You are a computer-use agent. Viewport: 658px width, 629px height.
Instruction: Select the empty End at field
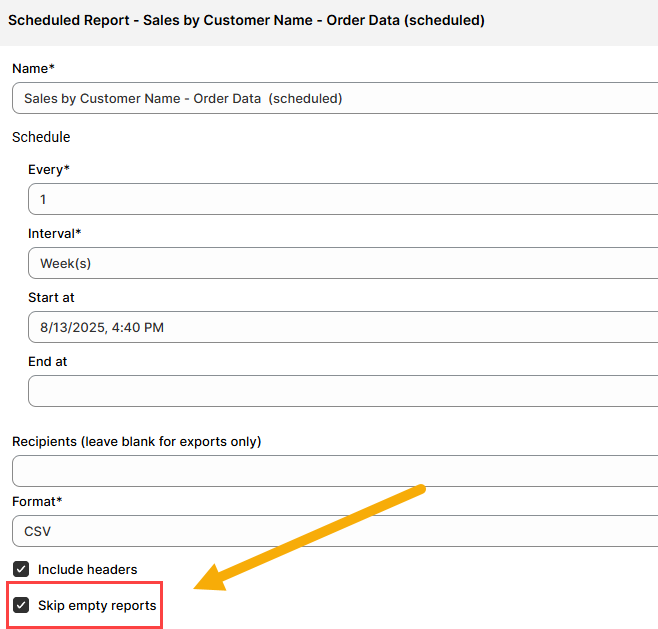[342, 391]
